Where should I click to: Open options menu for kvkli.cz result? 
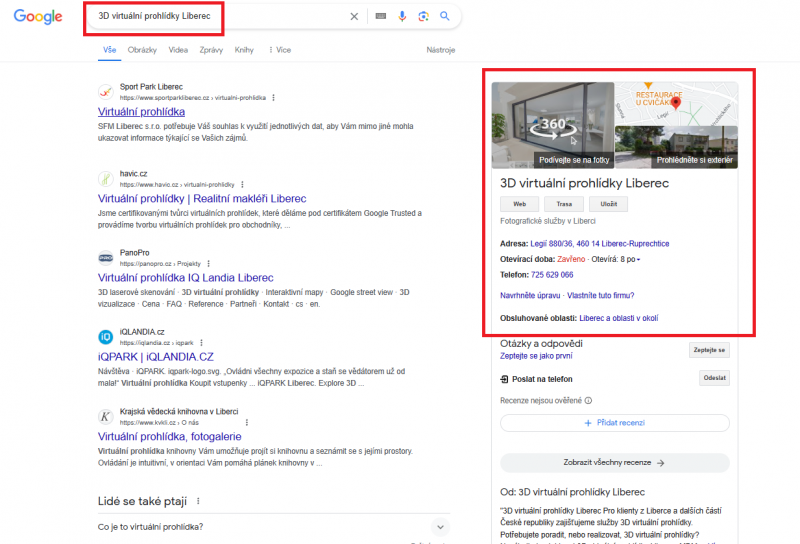coord(247,422)
